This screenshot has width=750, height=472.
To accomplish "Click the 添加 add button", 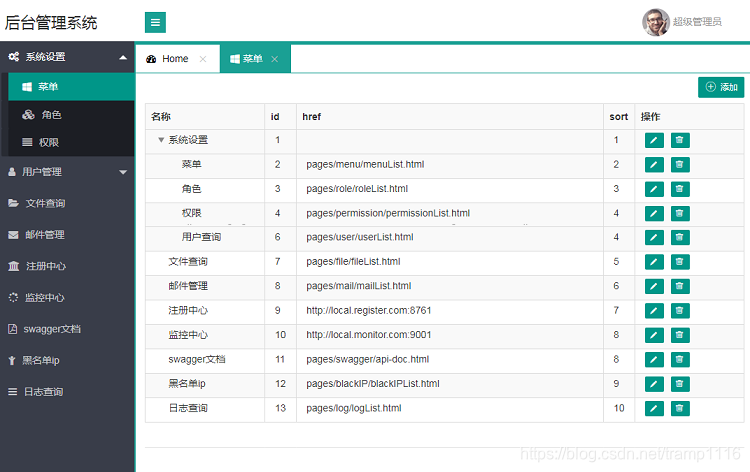I will click(721, 87).
